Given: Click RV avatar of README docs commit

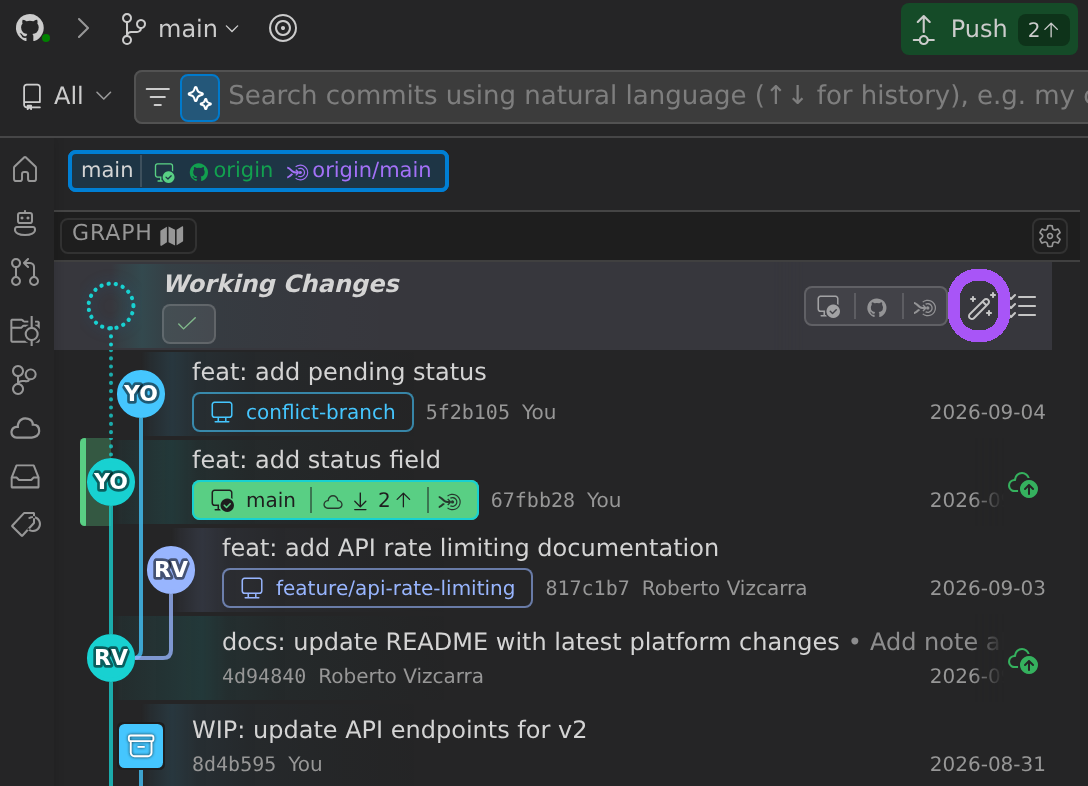Looking at the screenshot, I should point(111,657).
